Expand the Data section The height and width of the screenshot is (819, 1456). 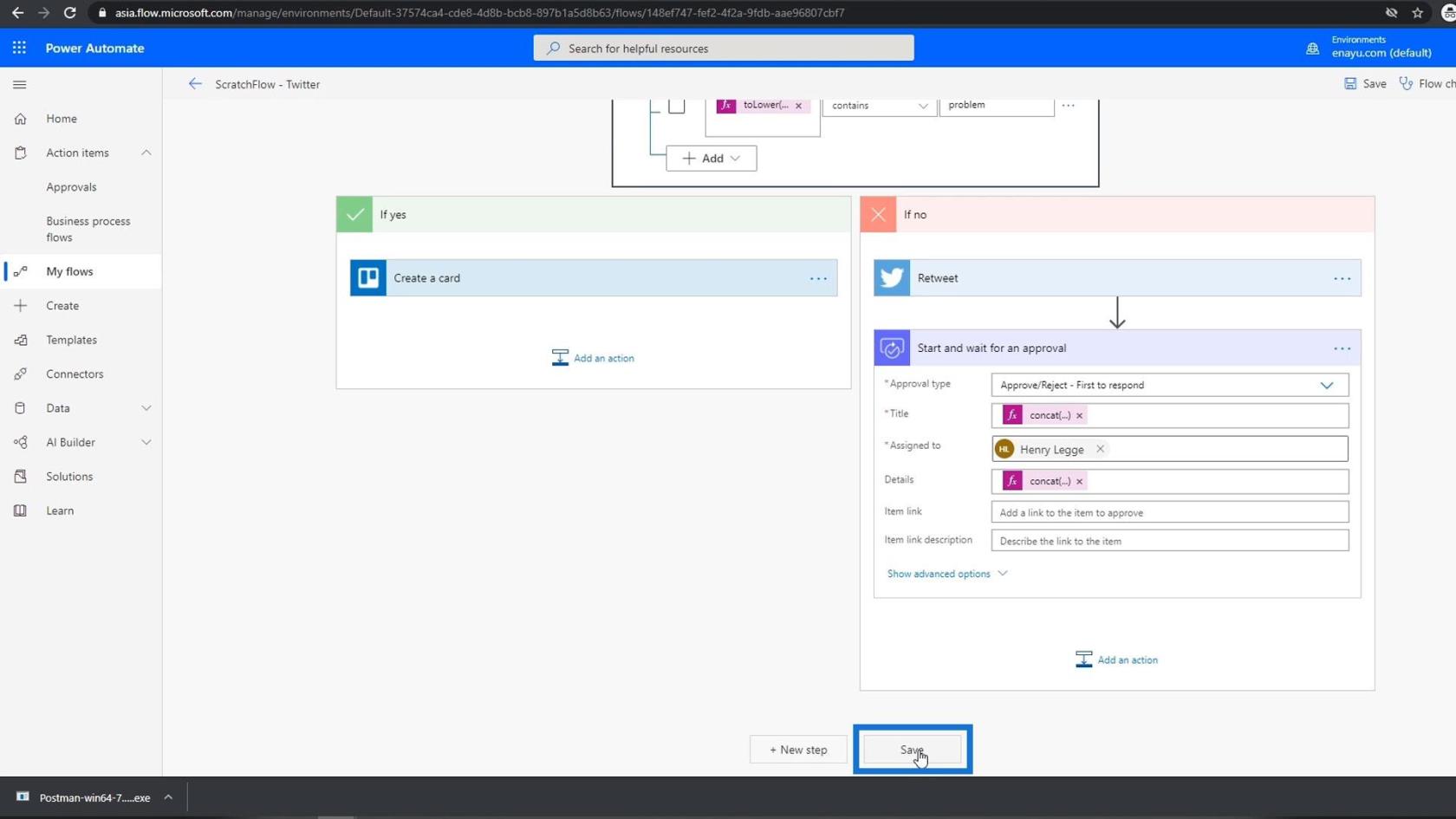(x=146, y=408)
